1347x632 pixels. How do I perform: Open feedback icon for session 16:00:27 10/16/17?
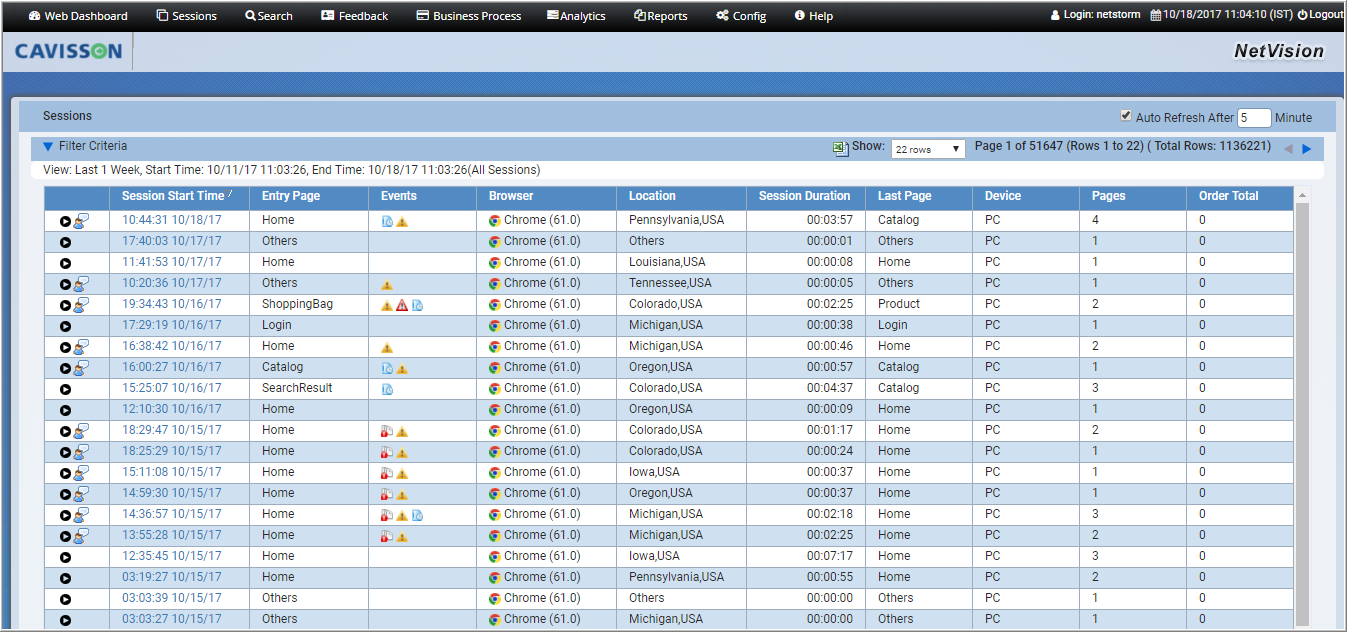tap(81, 367)
